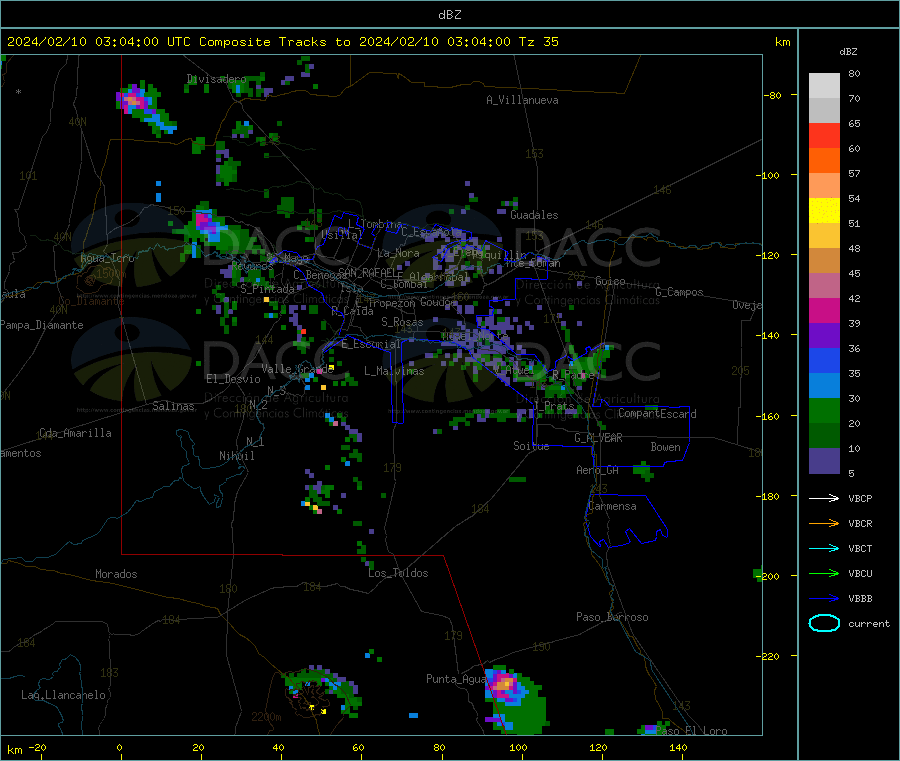Click the 'current' legend label
Viewport: 900px width, 761px height.
tap(869, 623)
